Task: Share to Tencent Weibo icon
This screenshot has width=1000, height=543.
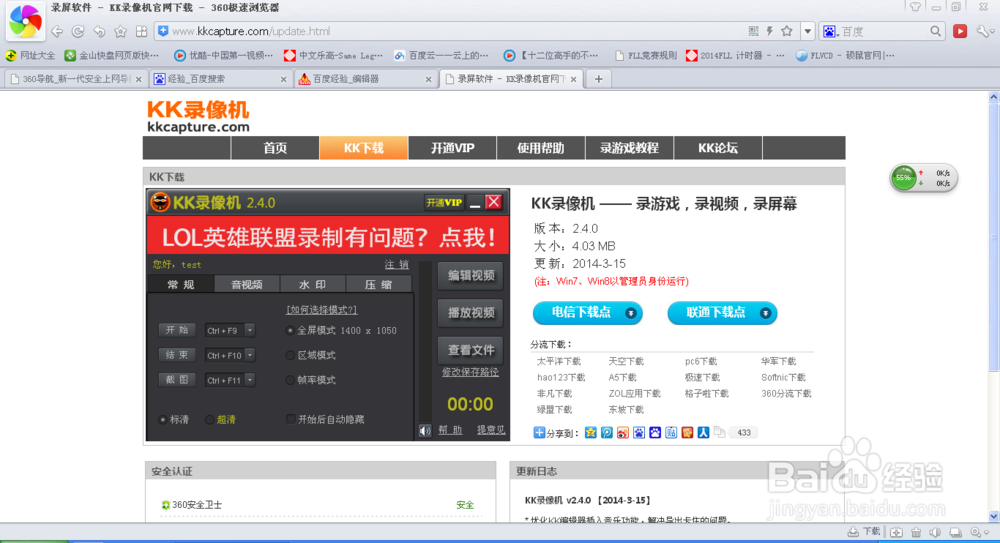Action: [x=607, y=433]
